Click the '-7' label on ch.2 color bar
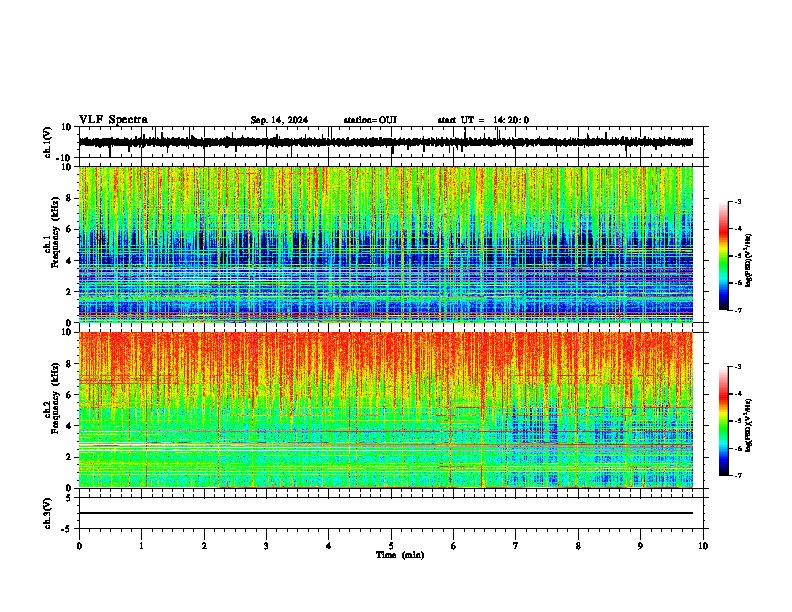This screenshot has width=792, height=612. (x=737, y=475)
